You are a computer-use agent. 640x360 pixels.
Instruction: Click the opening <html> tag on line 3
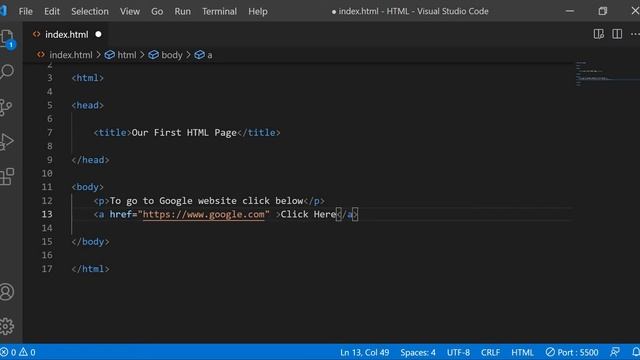[88, 78]
